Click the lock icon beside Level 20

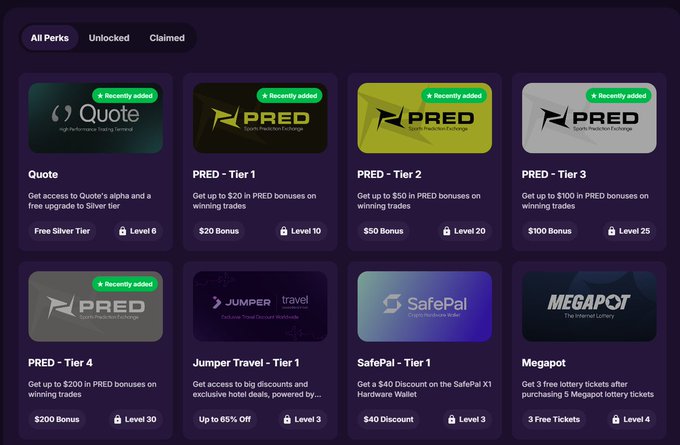[x=447, y=231]
